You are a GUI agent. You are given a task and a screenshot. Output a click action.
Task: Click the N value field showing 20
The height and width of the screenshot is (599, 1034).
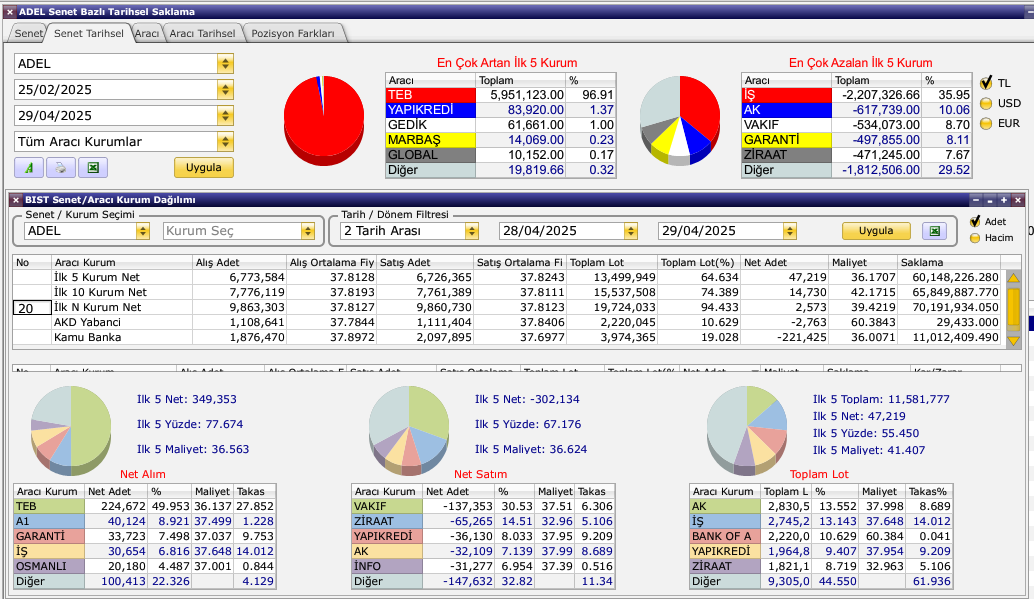32,308
